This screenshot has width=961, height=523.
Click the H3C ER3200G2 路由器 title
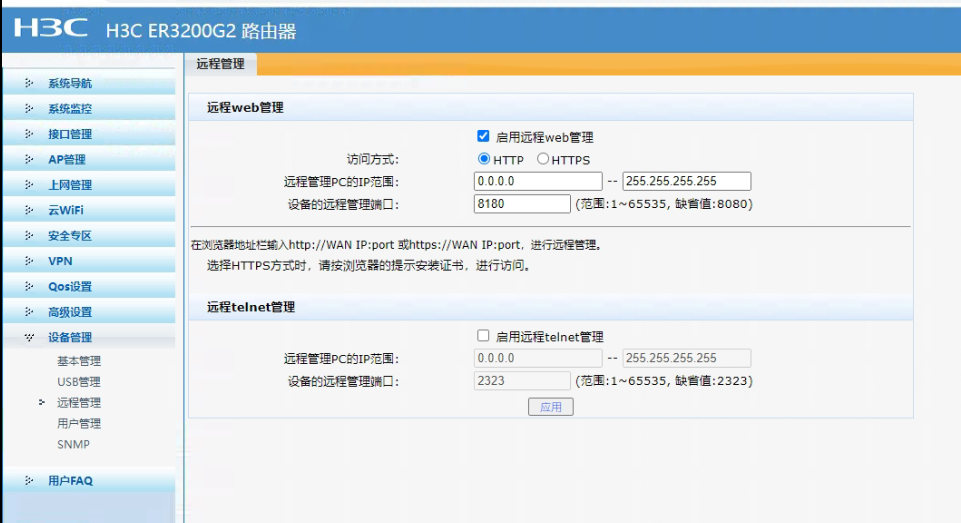pos(201,31)
